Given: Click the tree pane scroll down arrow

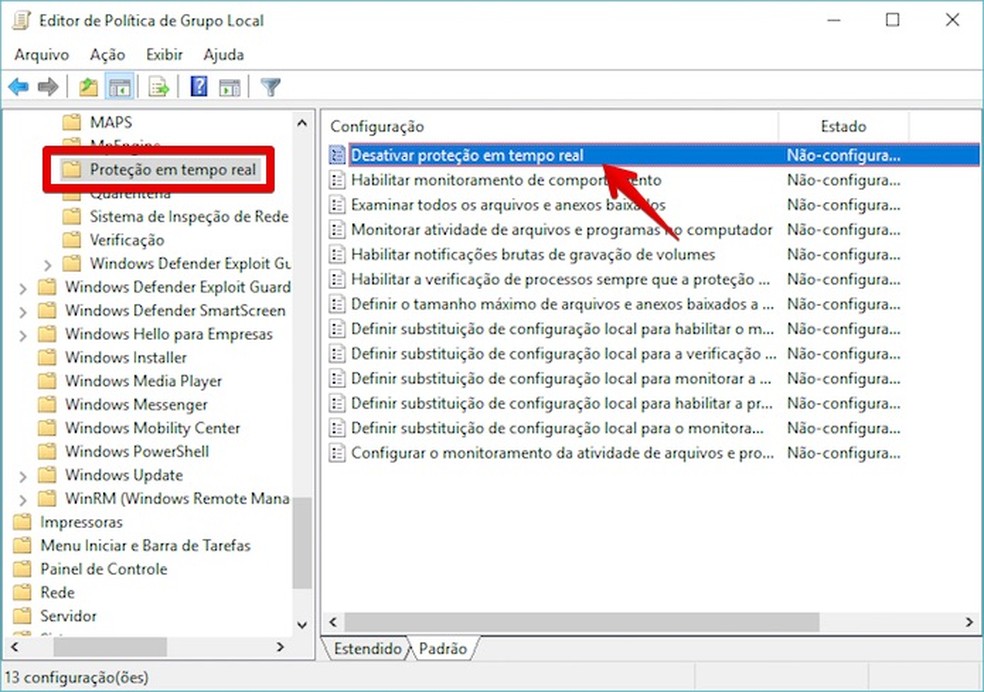Looking at the screenshot, I should (302, 621).
